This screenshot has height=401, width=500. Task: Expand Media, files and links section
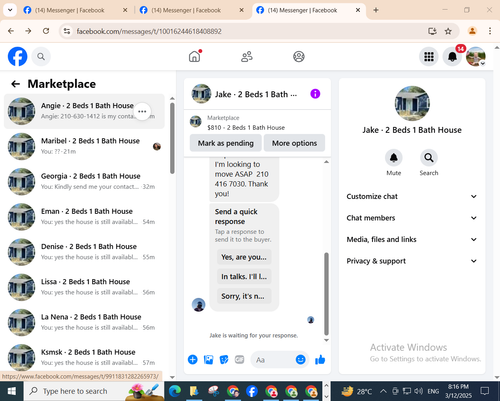(412, 239)
